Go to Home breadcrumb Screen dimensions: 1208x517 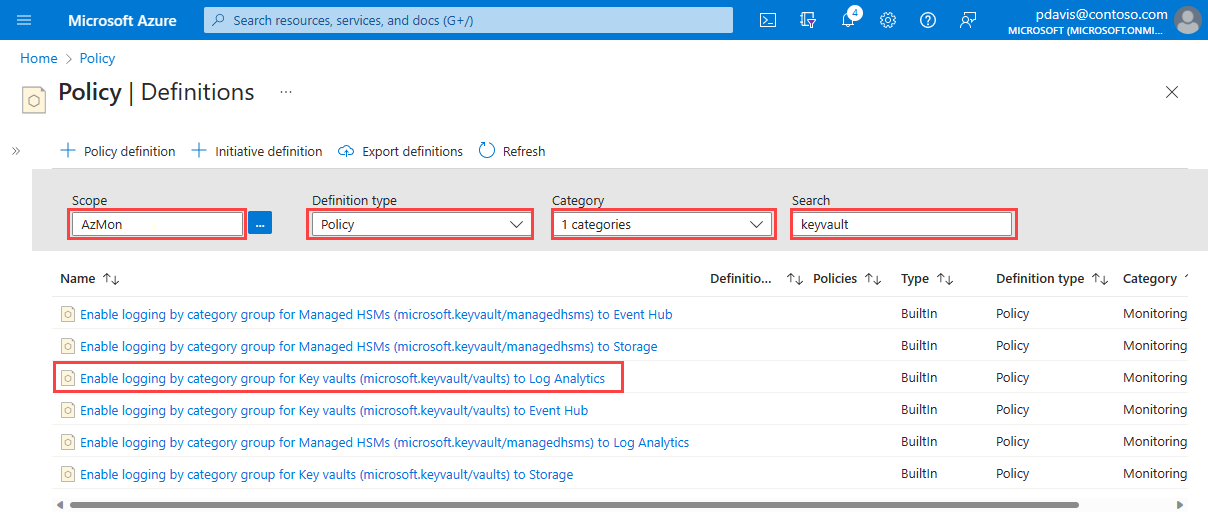[38, 58]
